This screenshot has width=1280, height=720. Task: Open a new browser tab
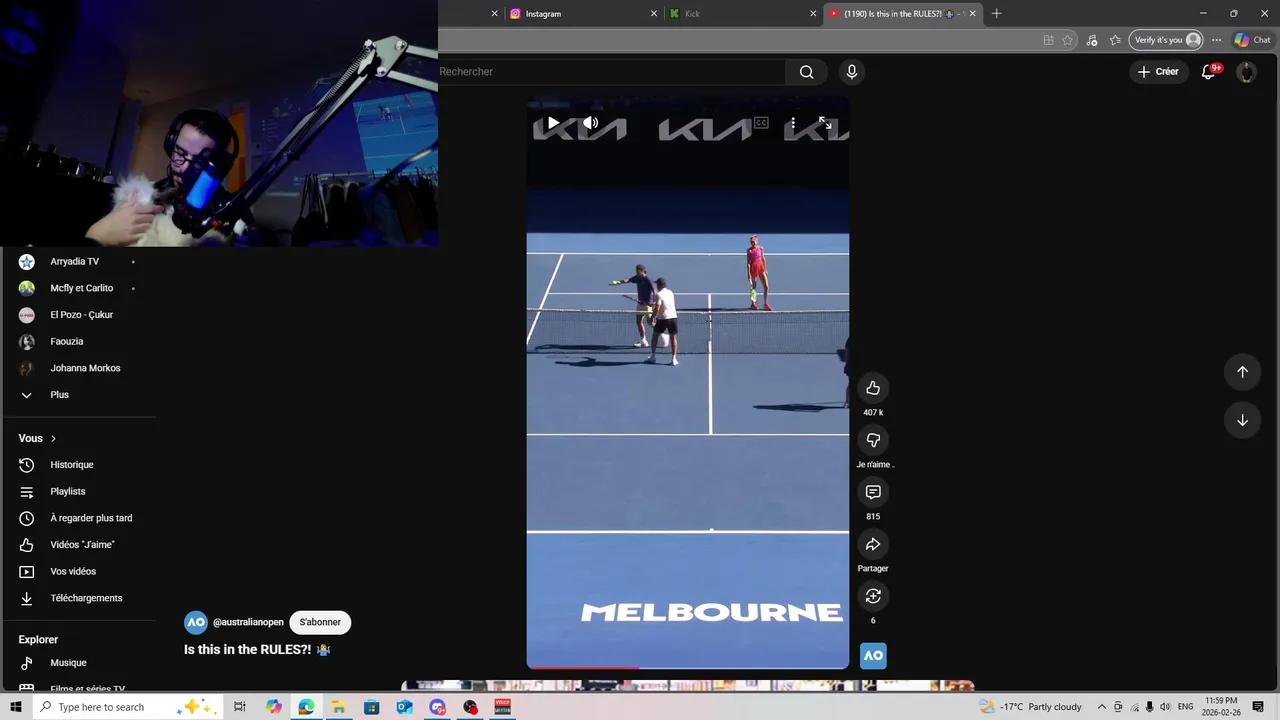pyautogui.click(x=996, y=14)
